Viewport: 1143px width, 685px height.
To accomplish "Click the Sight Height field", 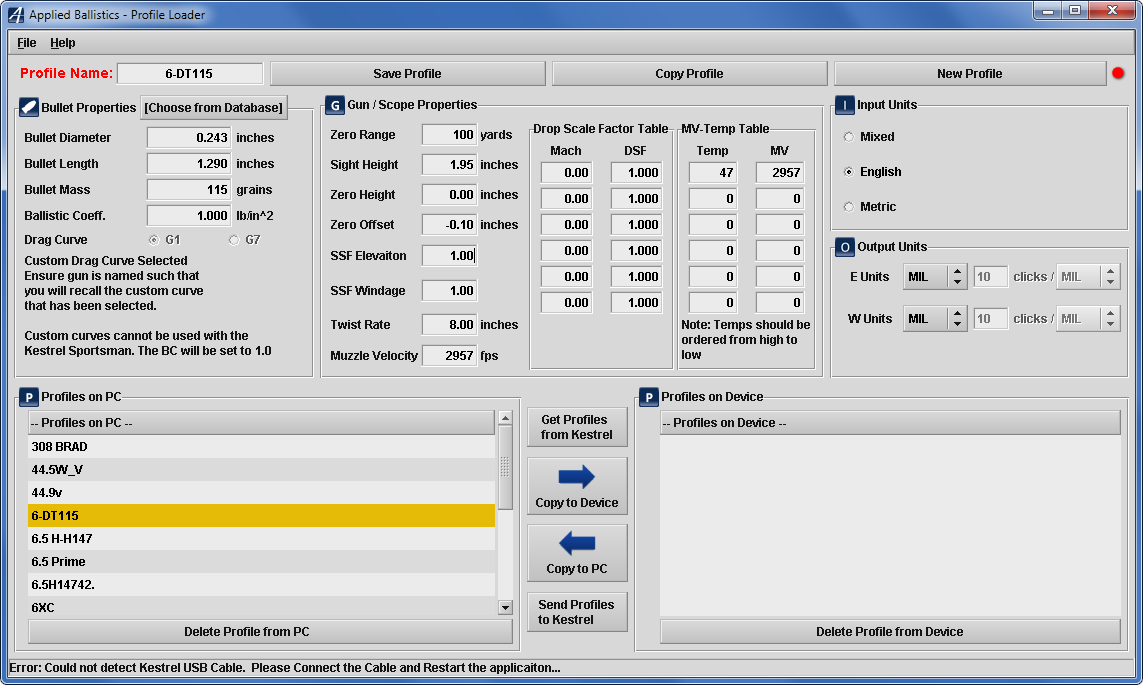I will click(x=449, y=165).
